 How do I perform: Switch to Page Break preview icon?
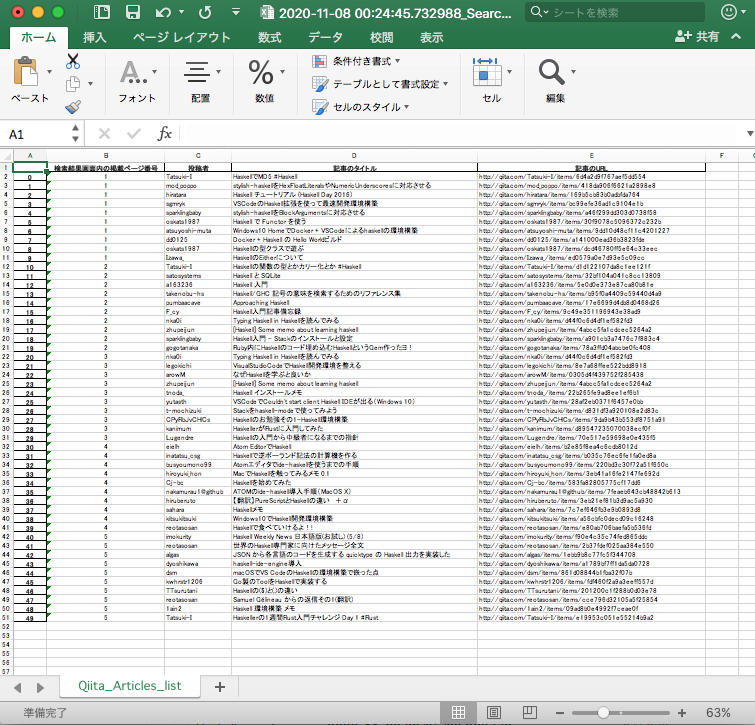point(529,712)
